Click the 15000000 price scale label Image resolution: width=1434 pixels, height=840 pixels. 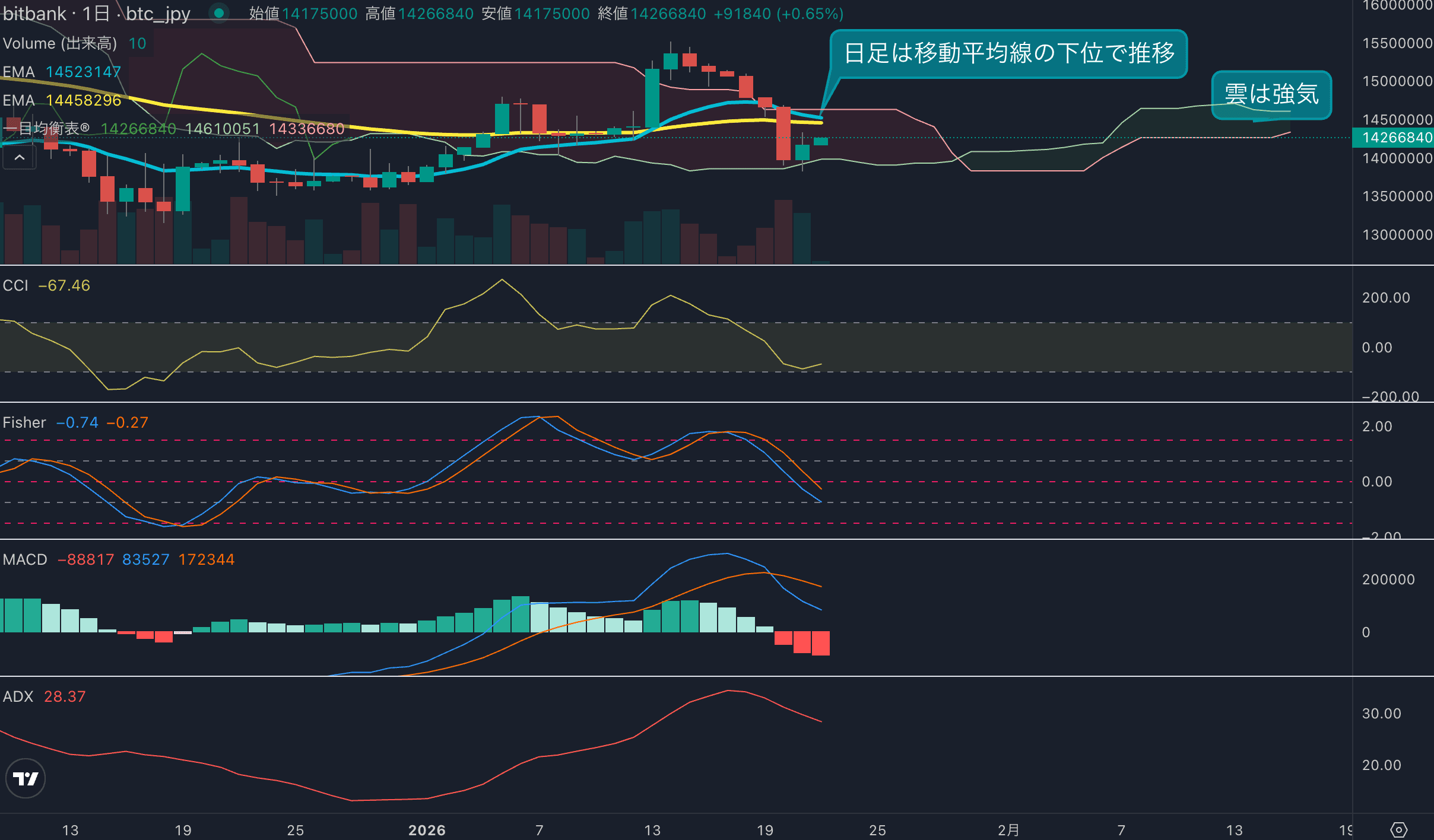(1397, 81)
